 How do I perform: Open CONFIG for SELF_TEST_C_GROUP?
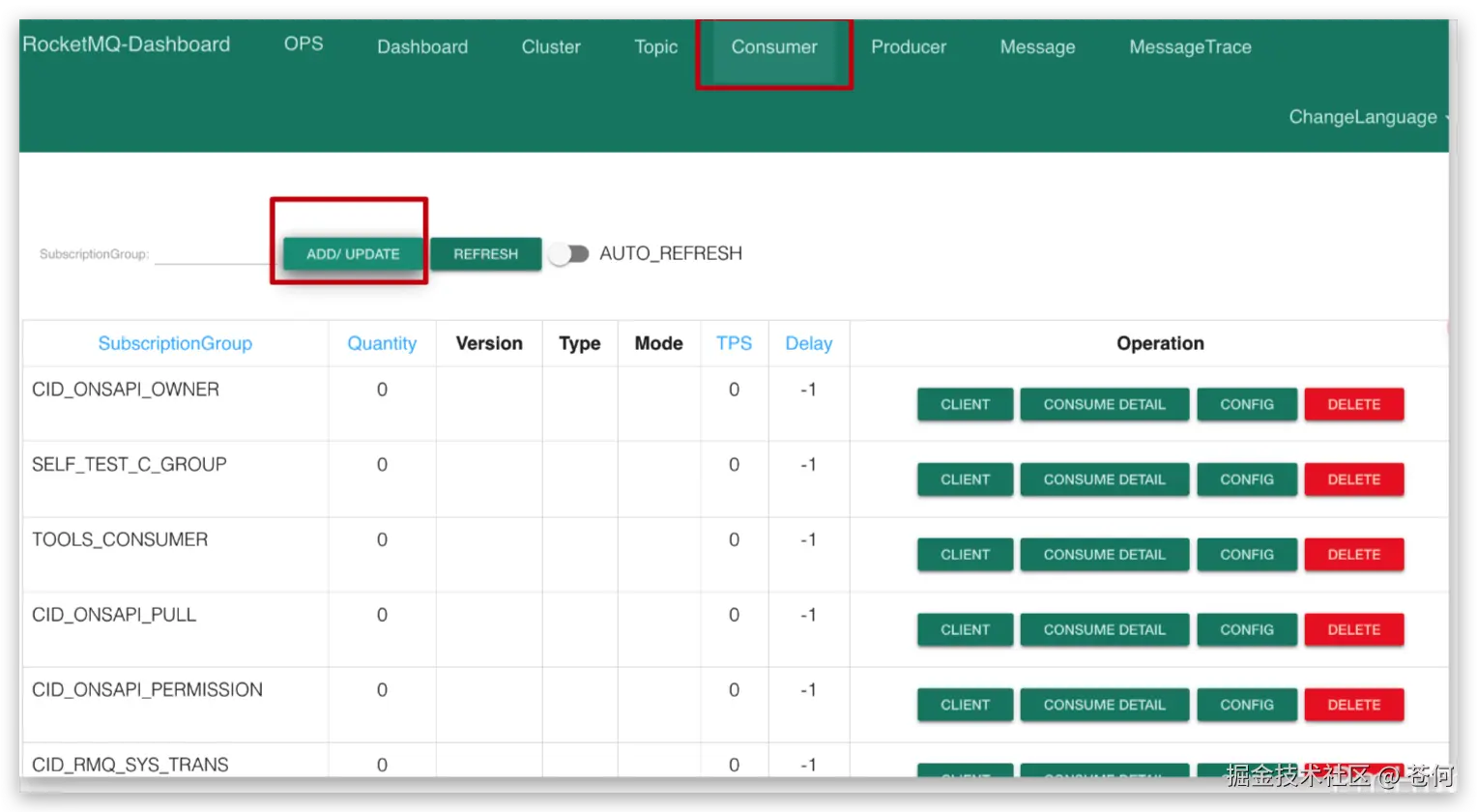point(1247,479)
